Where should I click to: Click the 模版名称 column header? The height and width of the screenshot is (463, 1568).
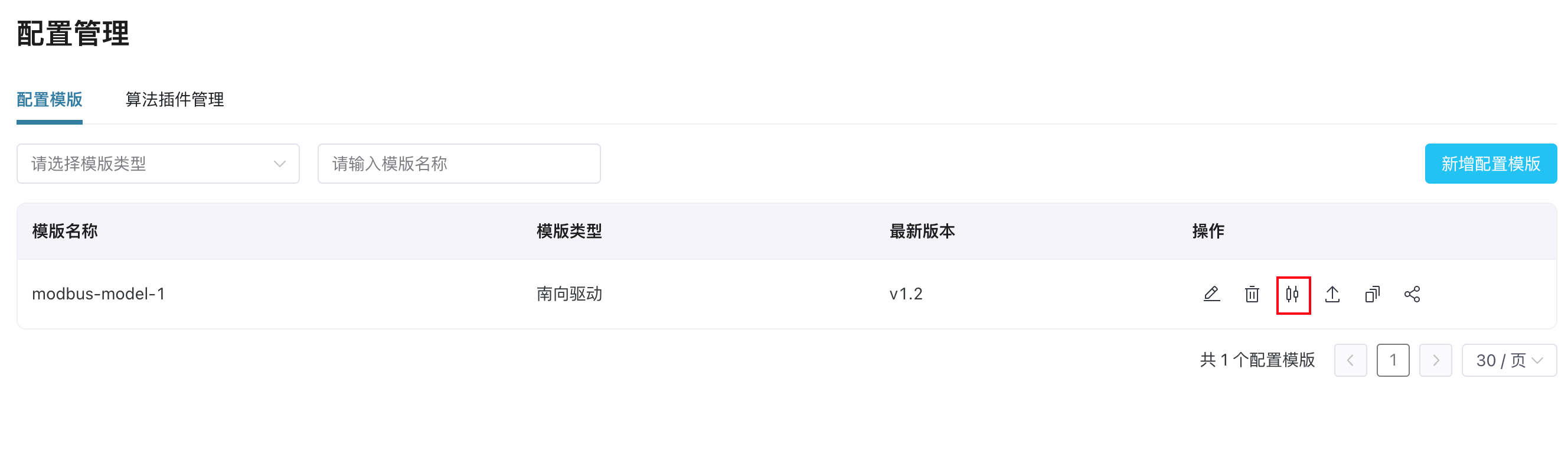(65, 231)
